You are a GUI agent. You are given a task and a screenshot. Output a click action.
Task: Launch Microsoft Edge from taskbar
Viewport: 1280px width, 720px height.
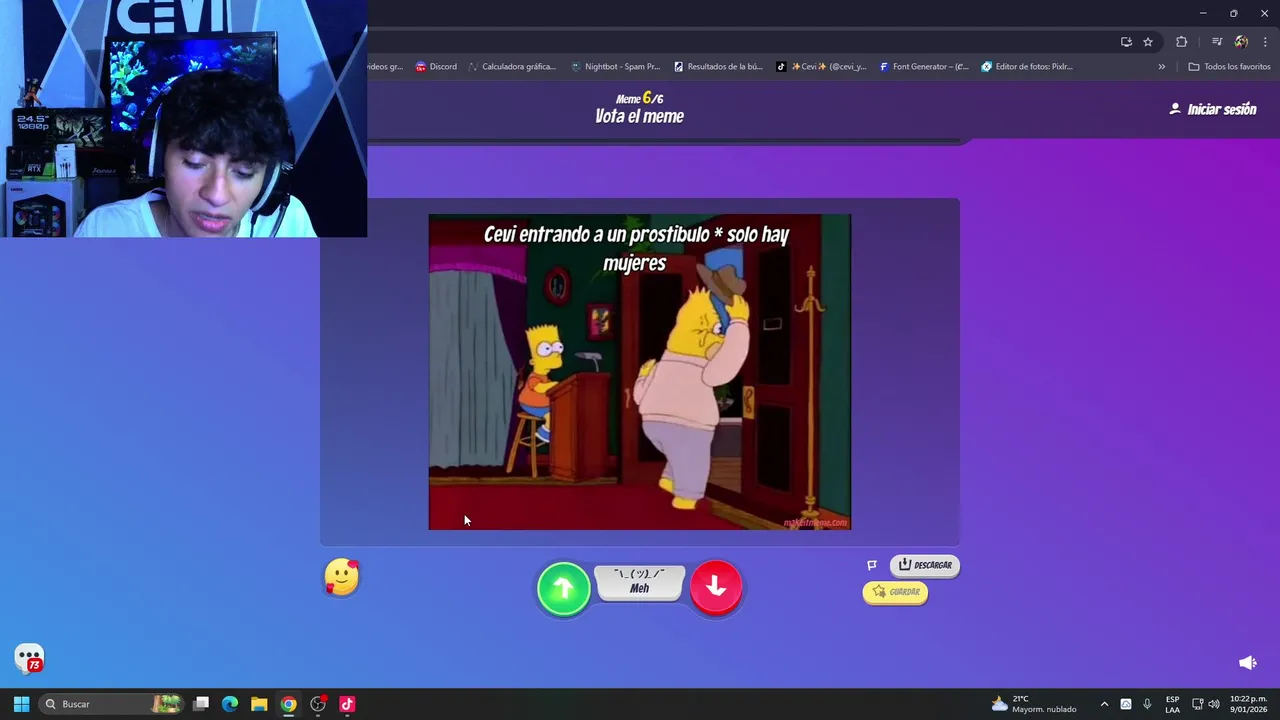pos(230,704)
